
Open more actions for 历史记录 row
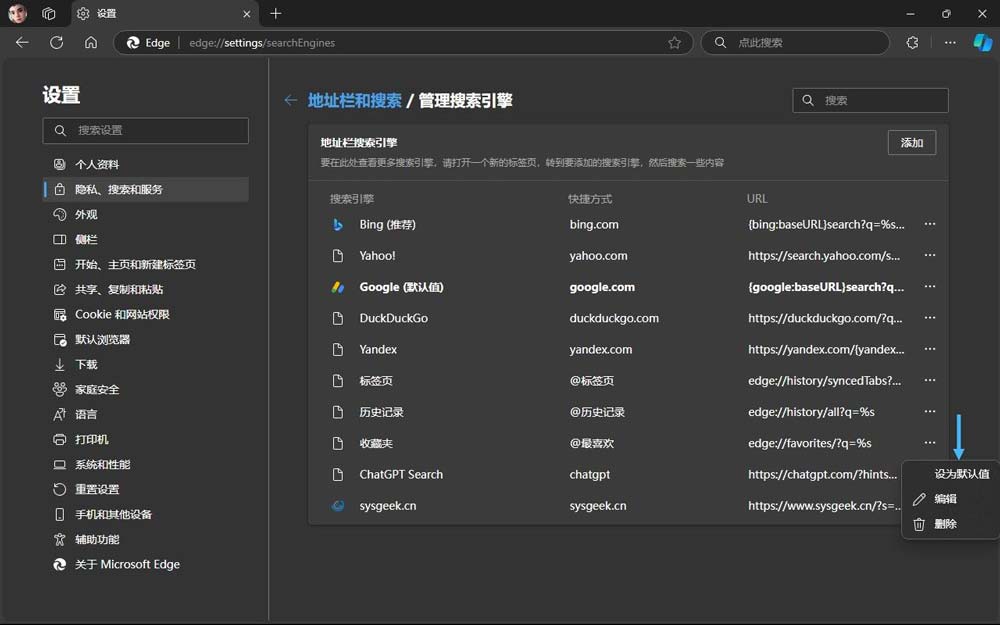[x=930, y=411]
